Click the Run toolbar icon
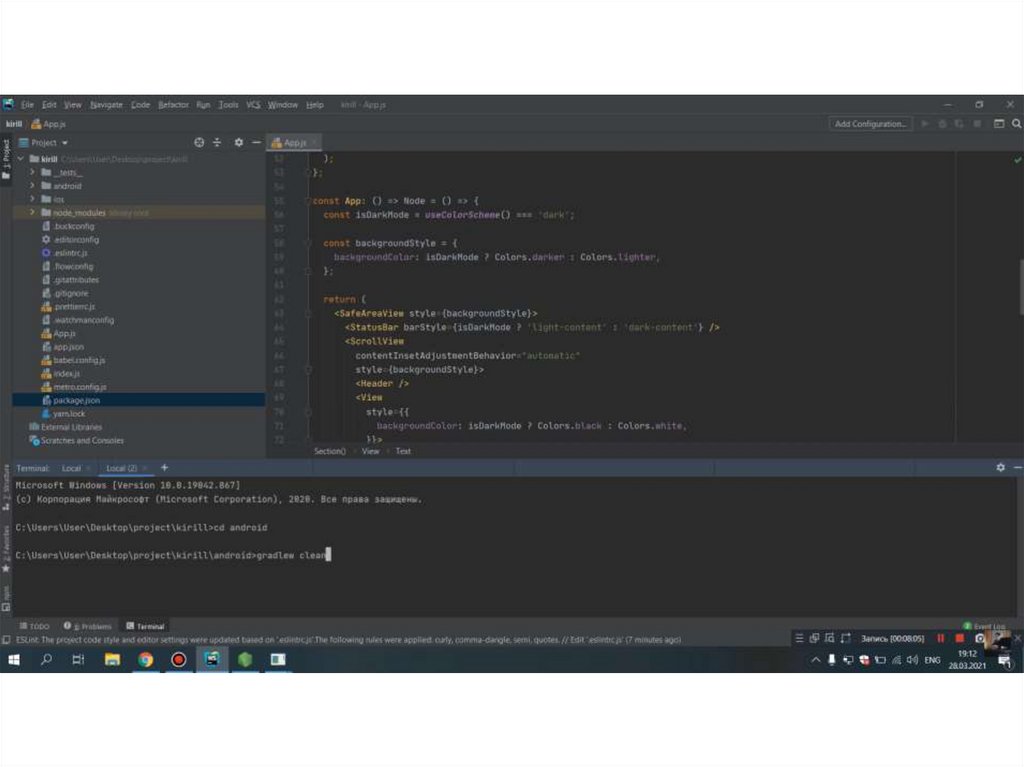 pyautogui.click(x=925, y=123)
